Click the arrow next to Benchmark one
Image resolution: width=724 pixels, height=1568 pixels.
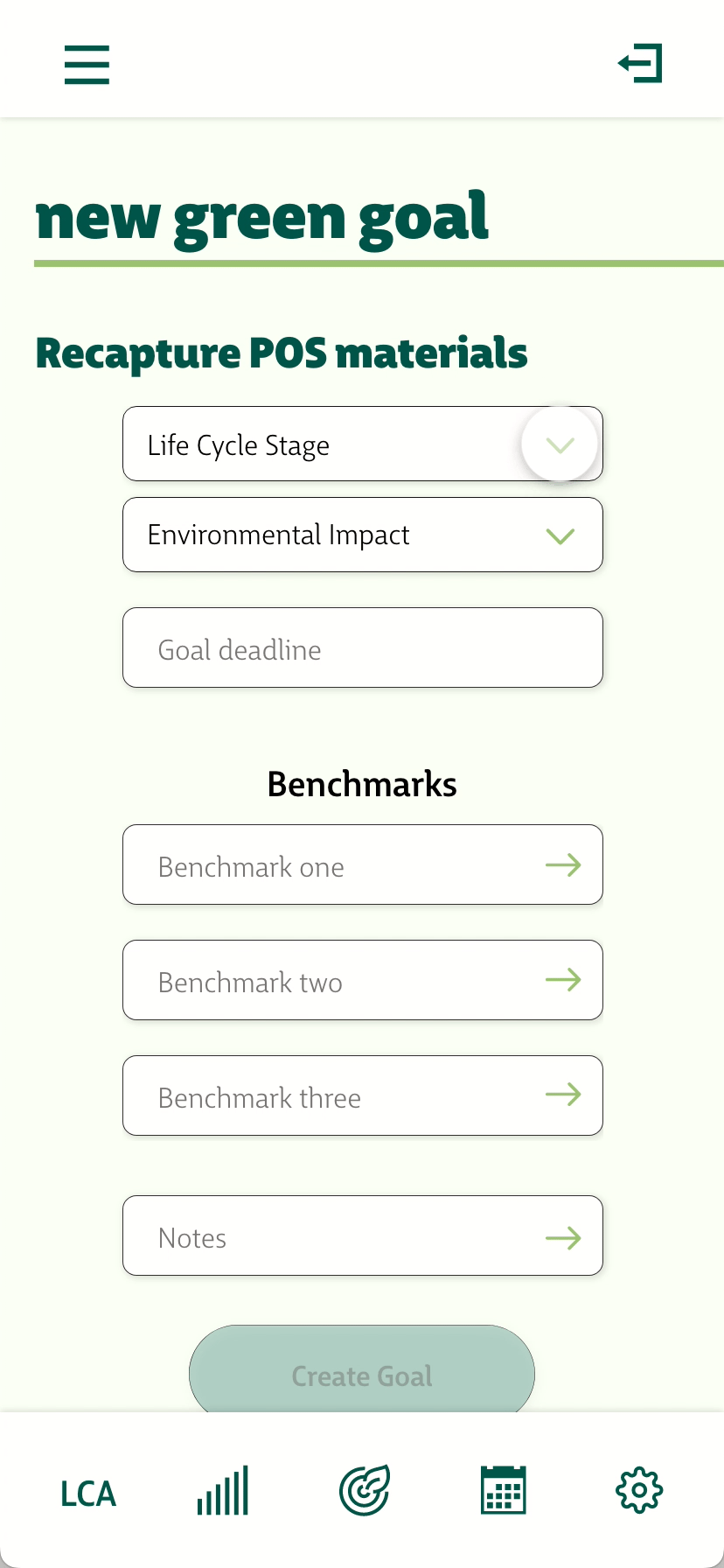click(563, 865)
